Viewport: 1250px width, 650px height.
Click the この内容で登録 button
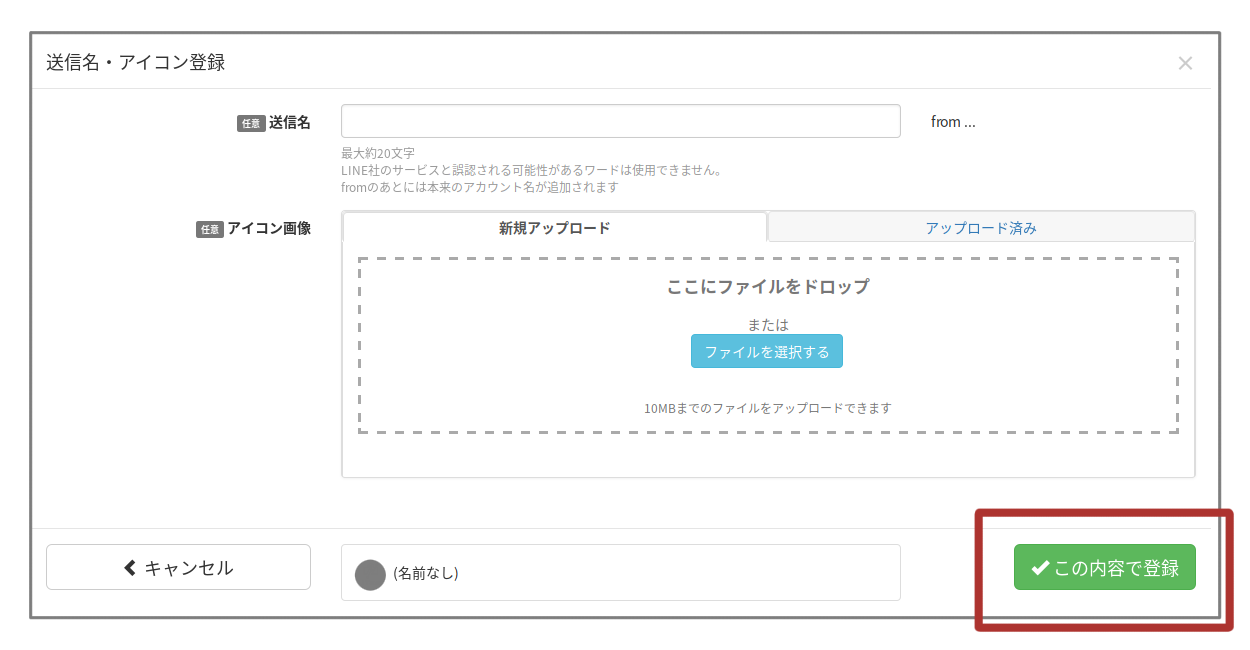click(x=1104, y=567)
